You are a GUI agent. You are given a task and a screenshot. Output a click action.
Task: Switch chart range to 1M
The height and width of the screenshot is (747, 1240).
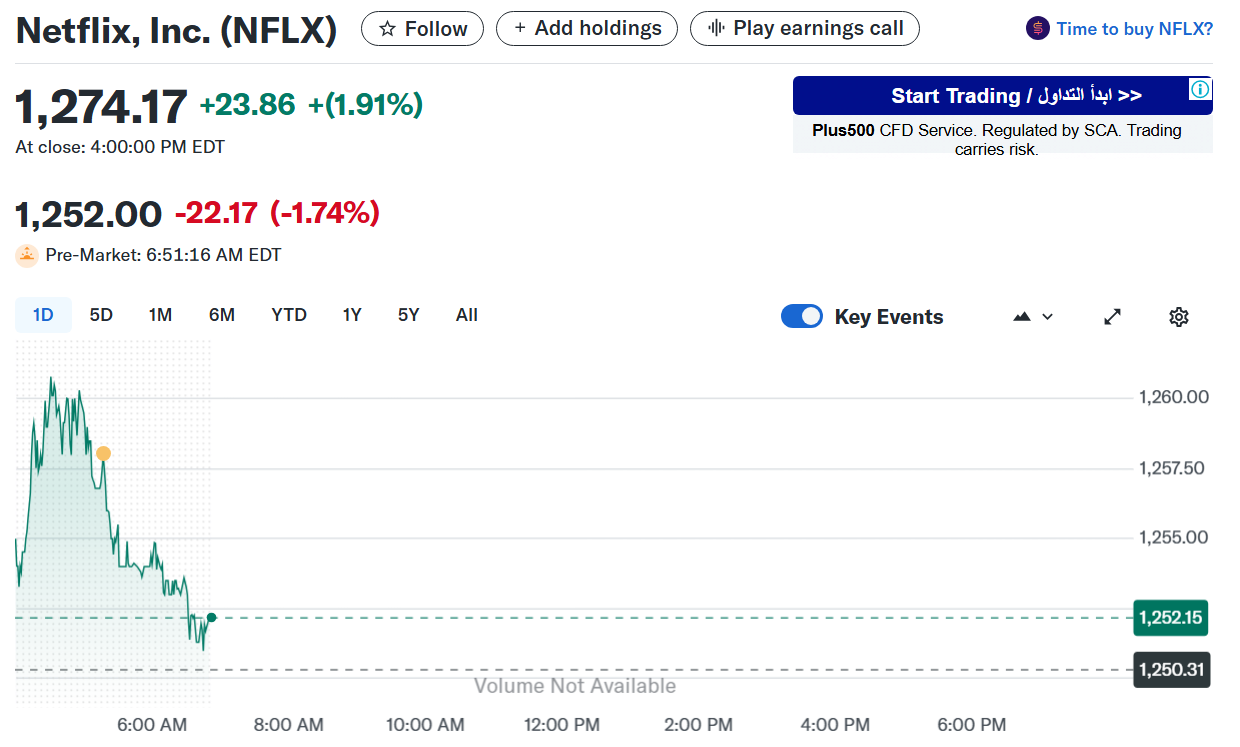(x=160, y=315)
